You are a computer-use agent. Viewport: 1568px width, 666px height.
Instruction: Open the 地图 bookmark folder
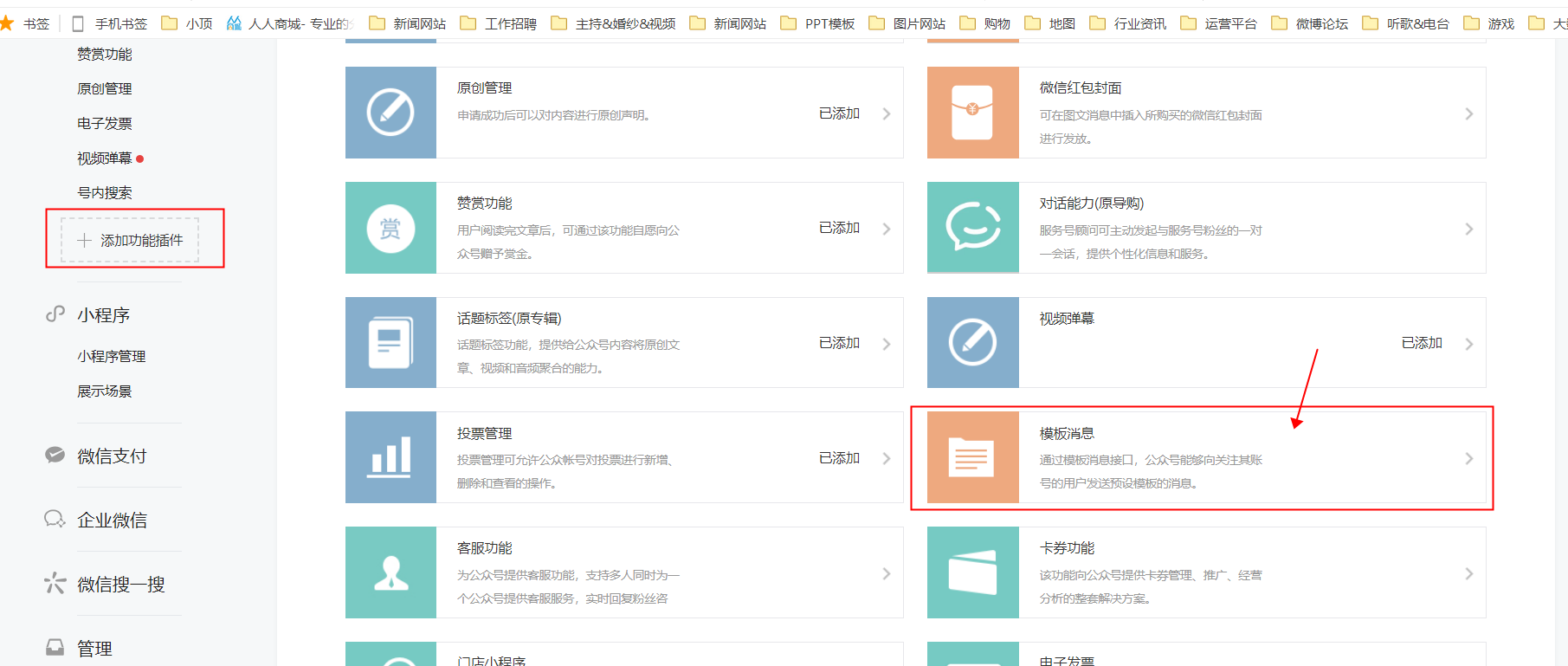[x=1050, y=23]
